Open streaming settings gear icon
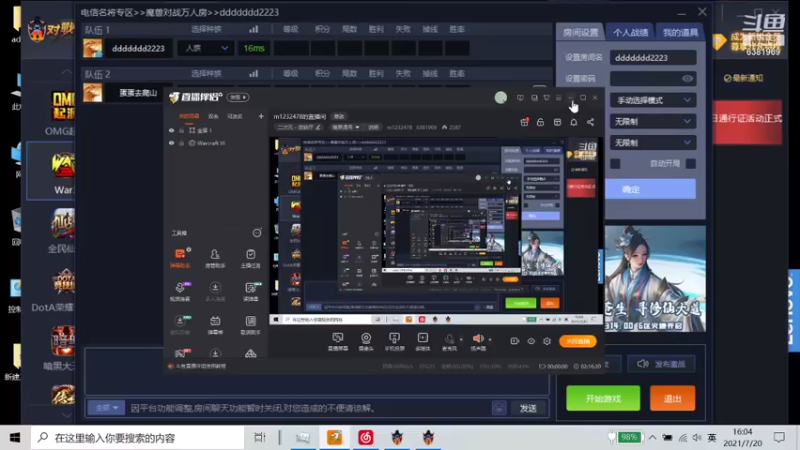800x450 pixels. (547, 341)
